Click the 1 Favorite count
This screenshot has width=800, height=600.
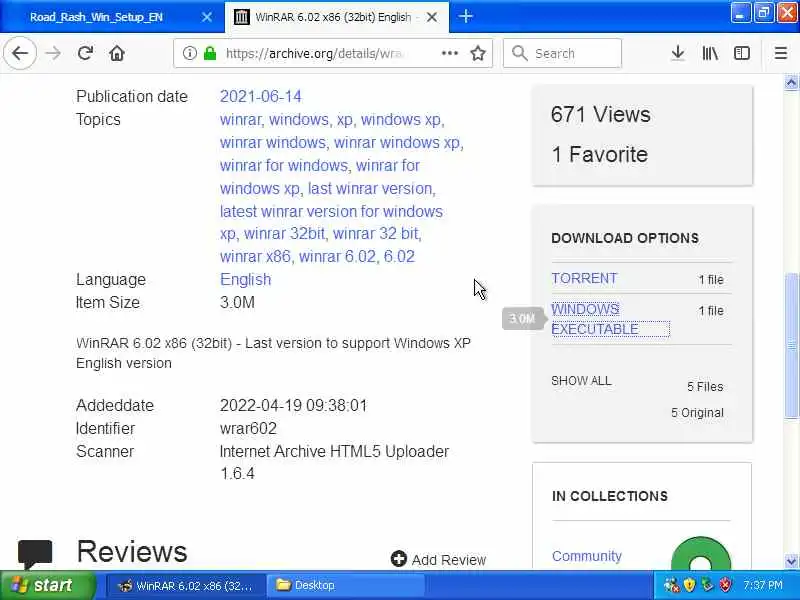pyautogui.click(x=599, y=154)
